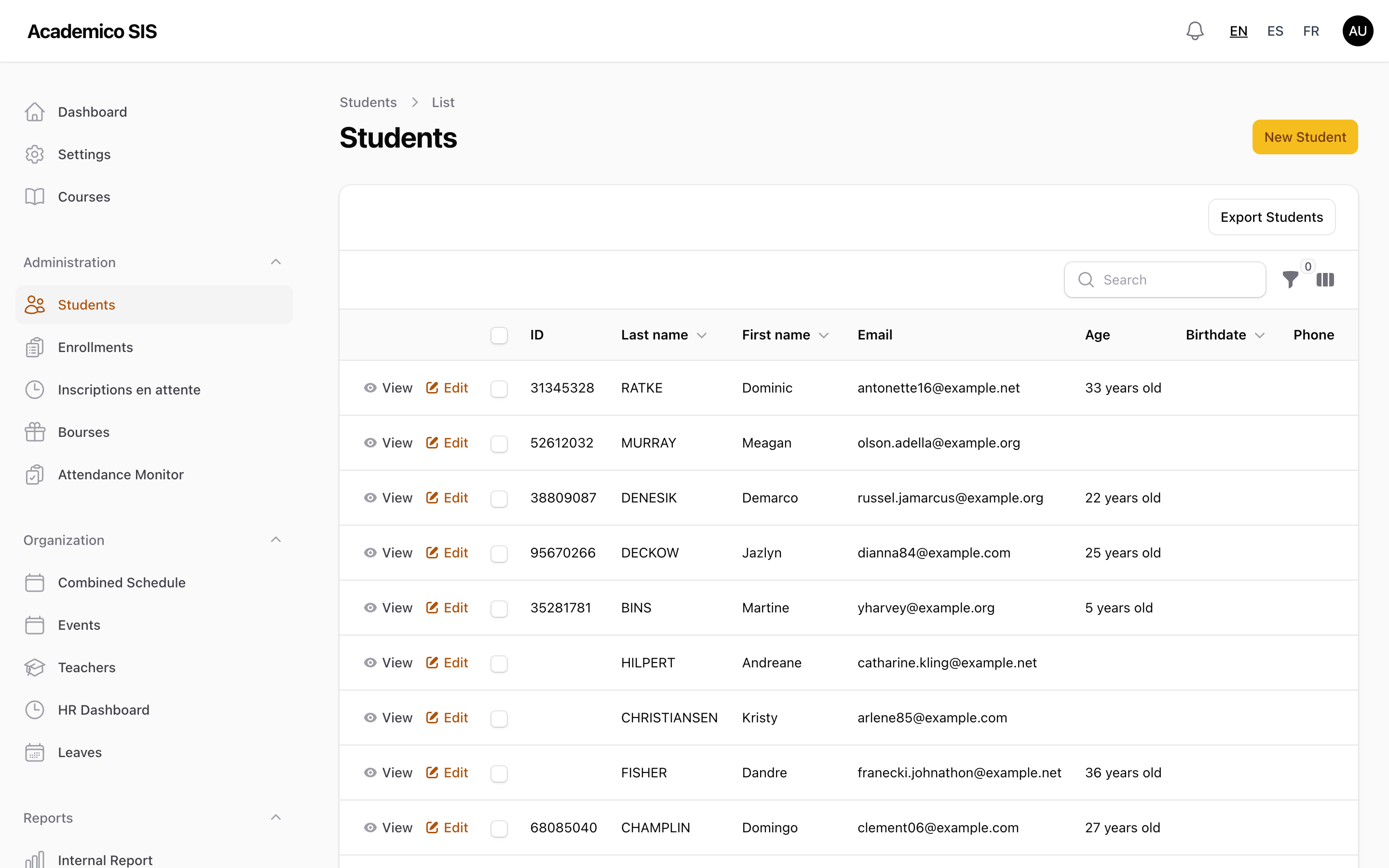
Task: Tick the checkbox for BINS Martine
Action: 499,608
